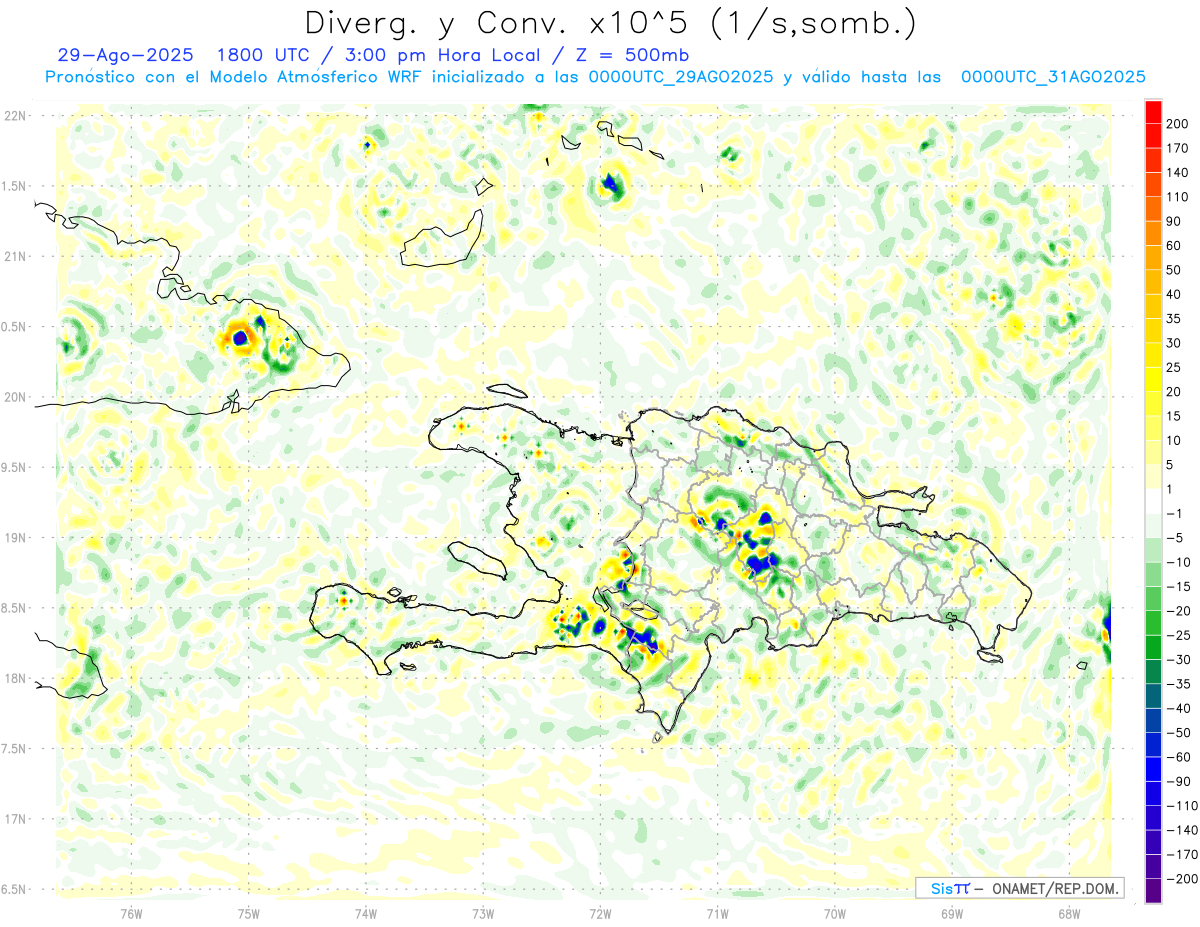Click the longitude label '68W'

(x=1069, y=912)
